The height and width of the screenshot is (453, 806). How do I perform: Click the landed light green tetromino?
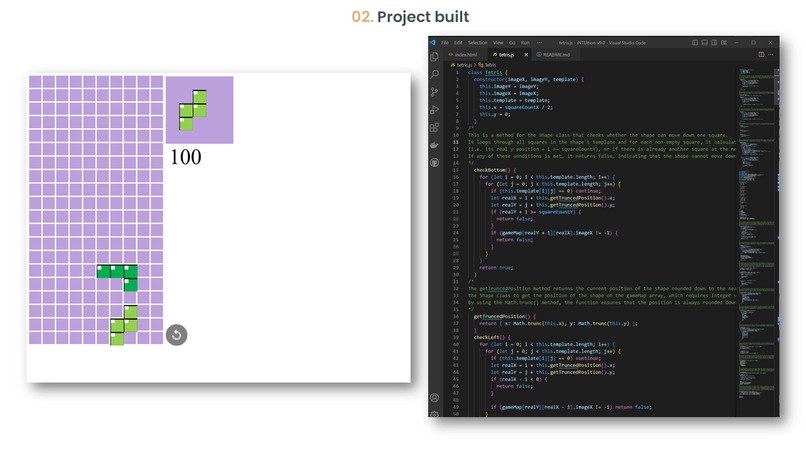tap(124, 325)
